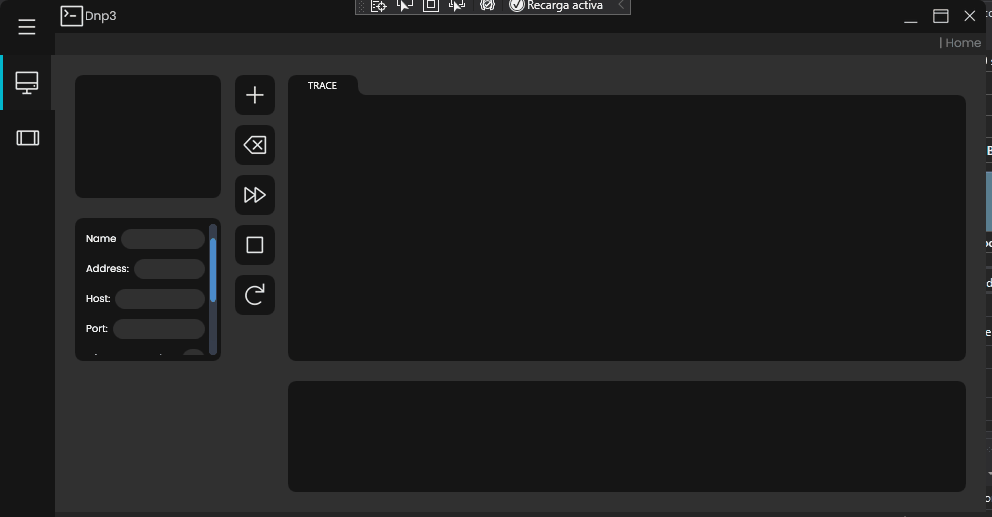
Task: Click the Address input field
Action: point(170,268)
